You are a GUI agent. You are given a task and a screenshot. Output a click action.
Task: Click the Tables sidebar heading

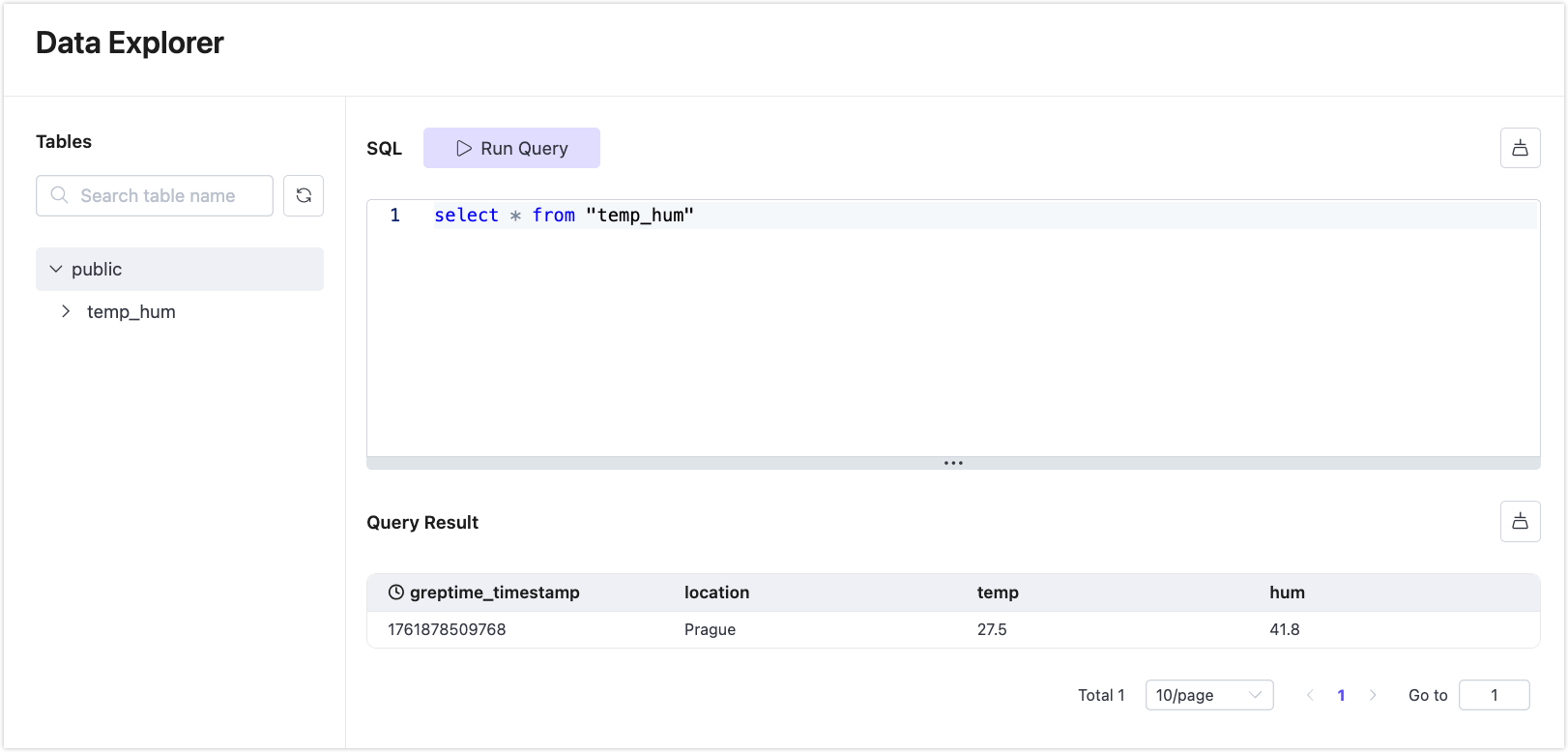64,141
